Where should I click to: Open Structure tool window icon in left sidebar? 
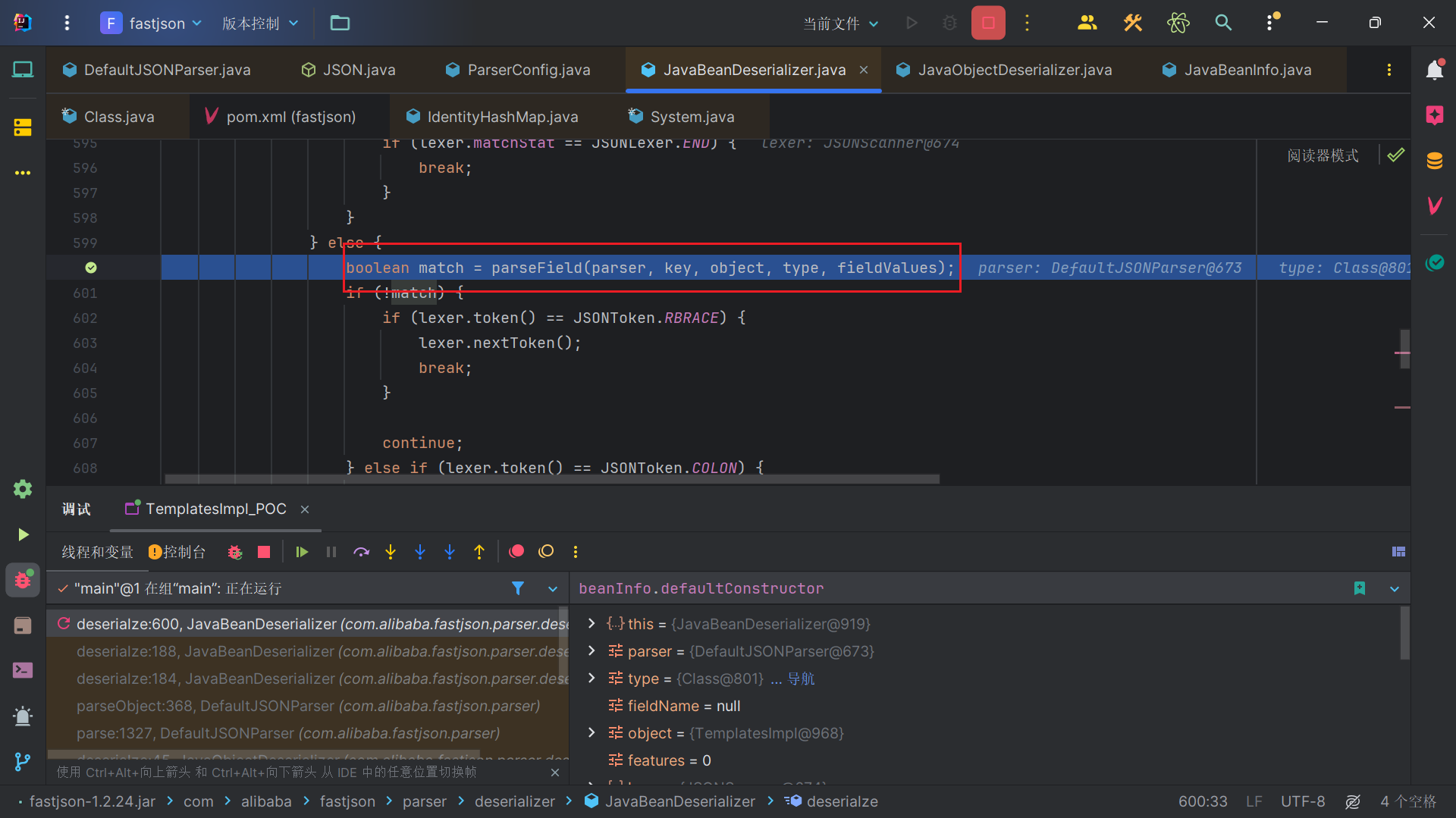pyautogui.click(x=23, y=127)
